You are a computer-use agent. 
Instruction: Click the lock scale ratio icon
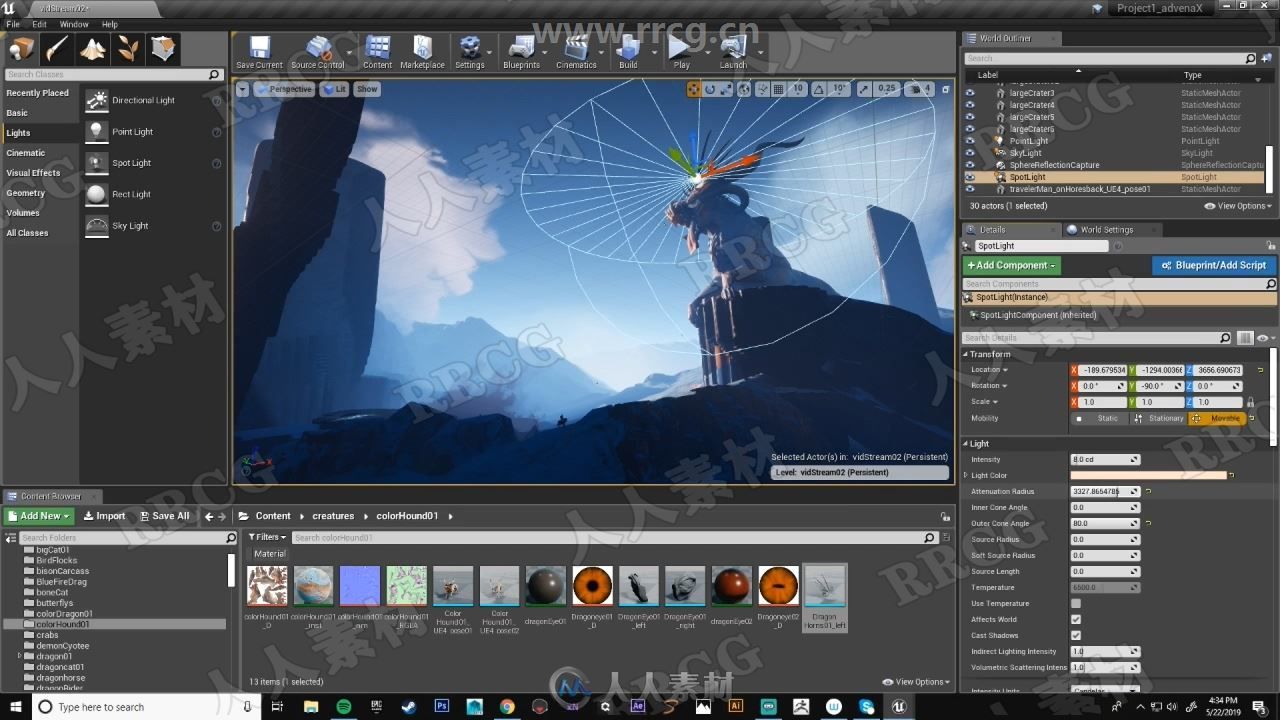pyautogui.click(x=1250, y=402)
